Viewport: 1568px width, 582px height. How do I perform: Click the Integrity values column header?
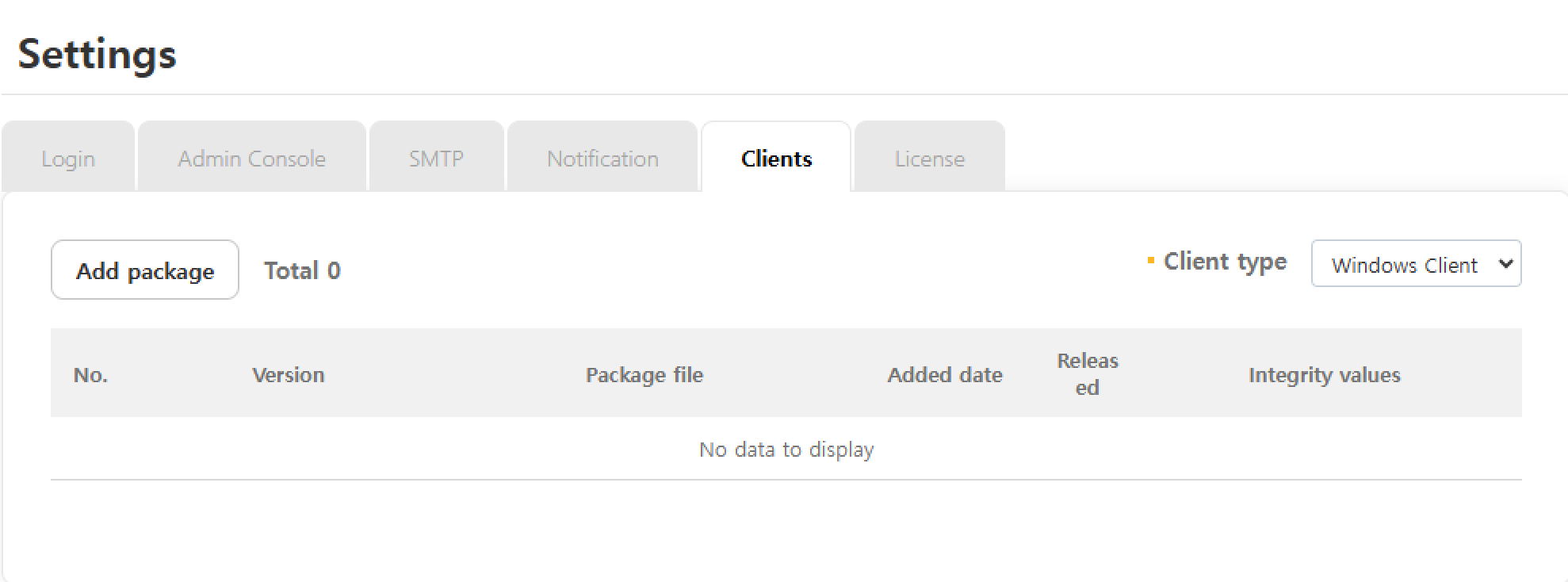click(x=1324, y=374)
